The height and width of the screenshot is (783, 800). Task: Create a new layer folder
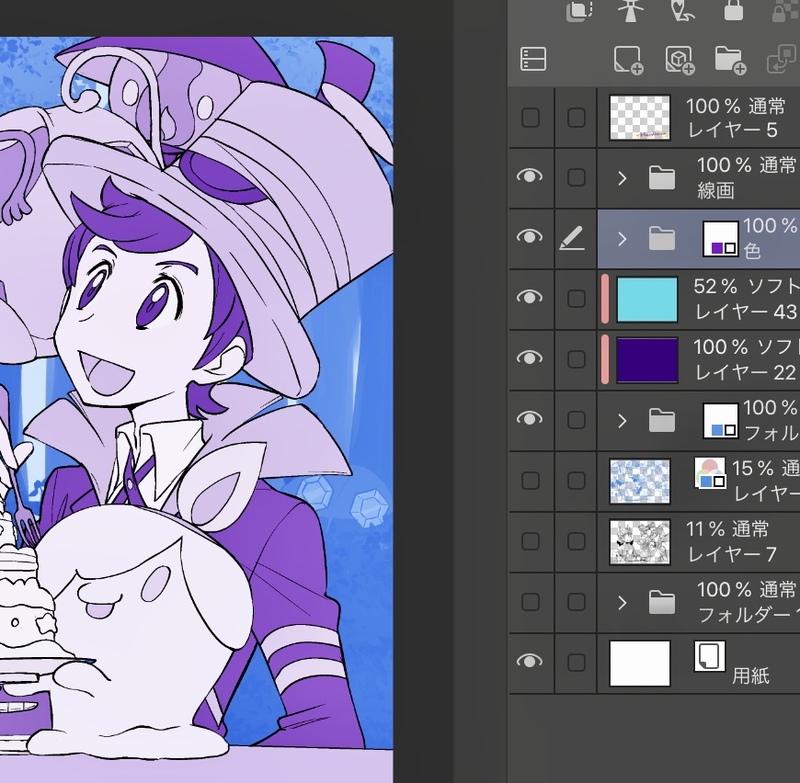[x=731, y=60]
